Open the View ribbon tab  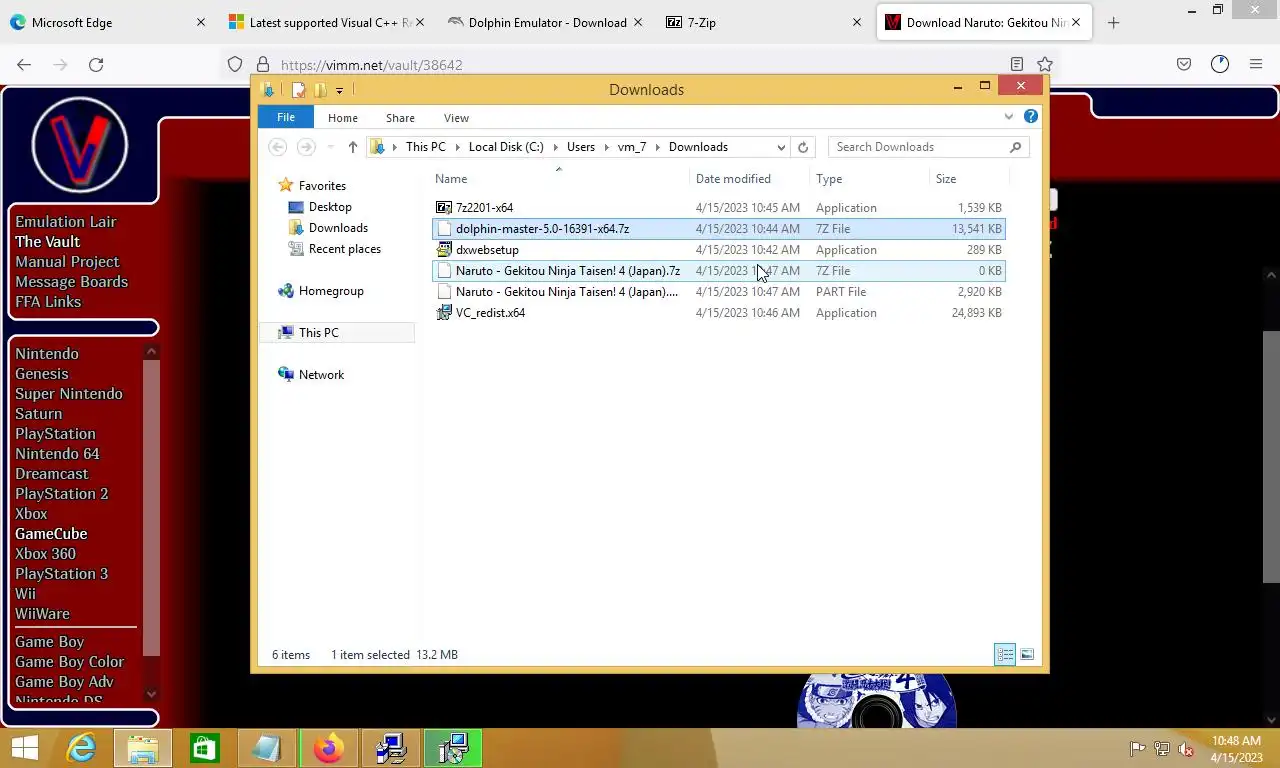pos(456,118)
